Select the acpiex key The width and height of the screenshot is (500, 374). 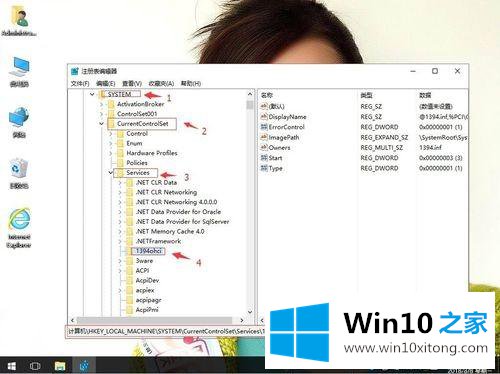[x=145, y=290]
